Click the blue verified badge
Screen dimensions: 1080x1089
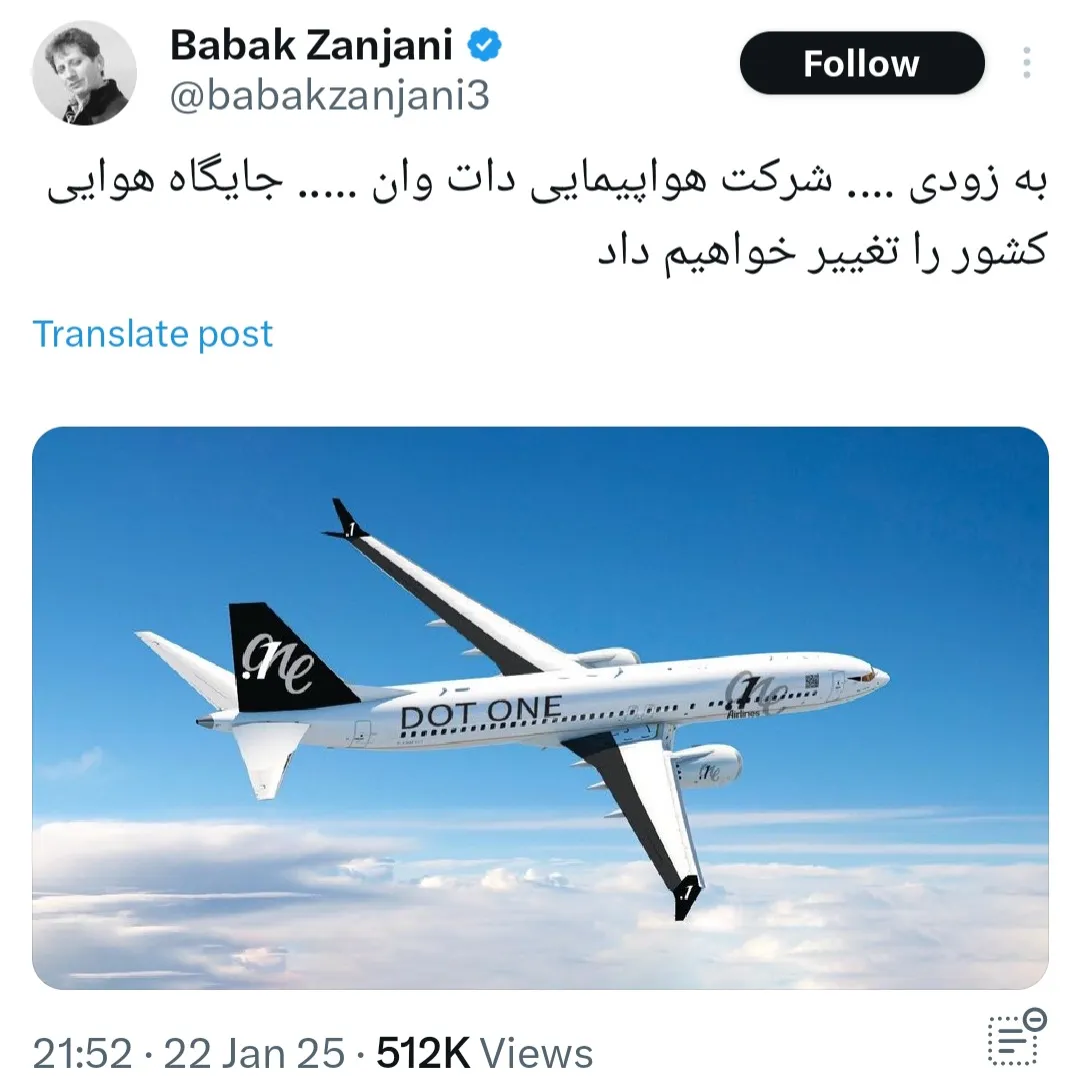(x=484, y=44)
